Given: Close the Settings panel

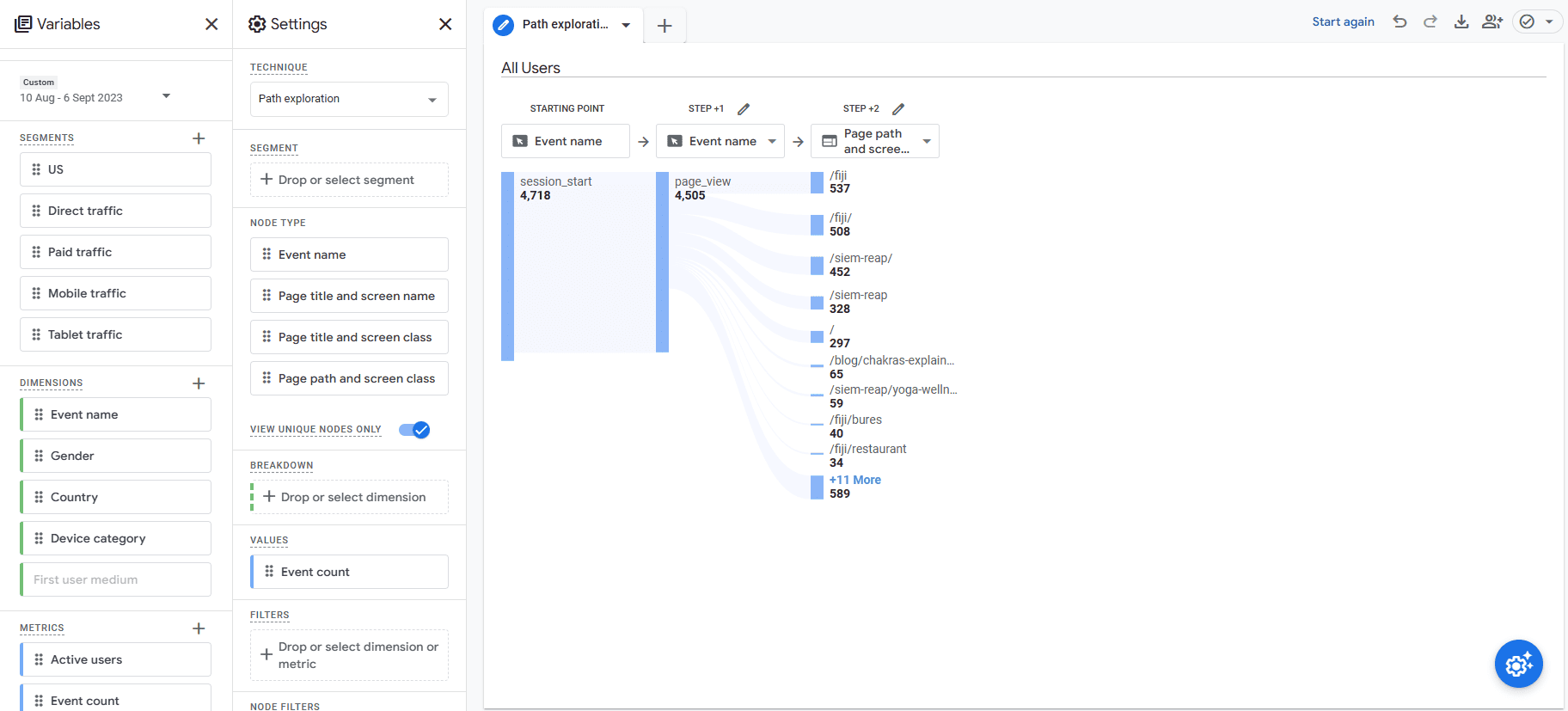Looking at the screenshot, I should click(445, 24).
